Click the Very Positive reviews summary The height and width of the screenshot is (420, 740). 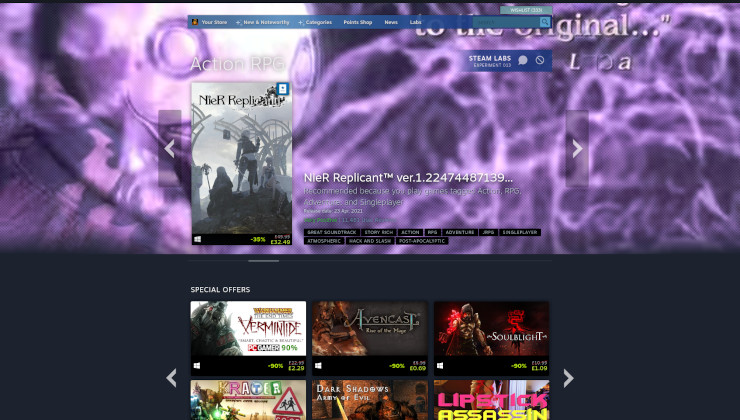[x=349, y=220]
